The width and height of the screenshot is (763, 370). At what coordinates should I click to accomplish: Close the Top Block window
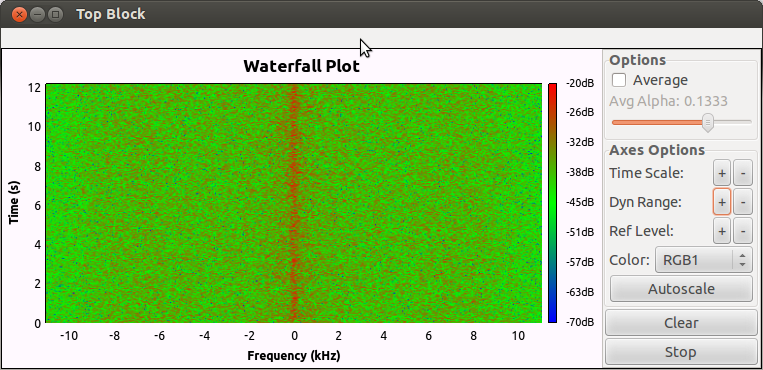(19, 14)
